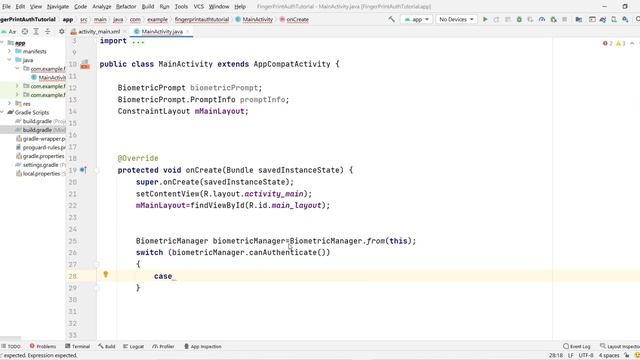Click the onCreate breadcrumb
The image size is (640, 360).
pos(294,19)
